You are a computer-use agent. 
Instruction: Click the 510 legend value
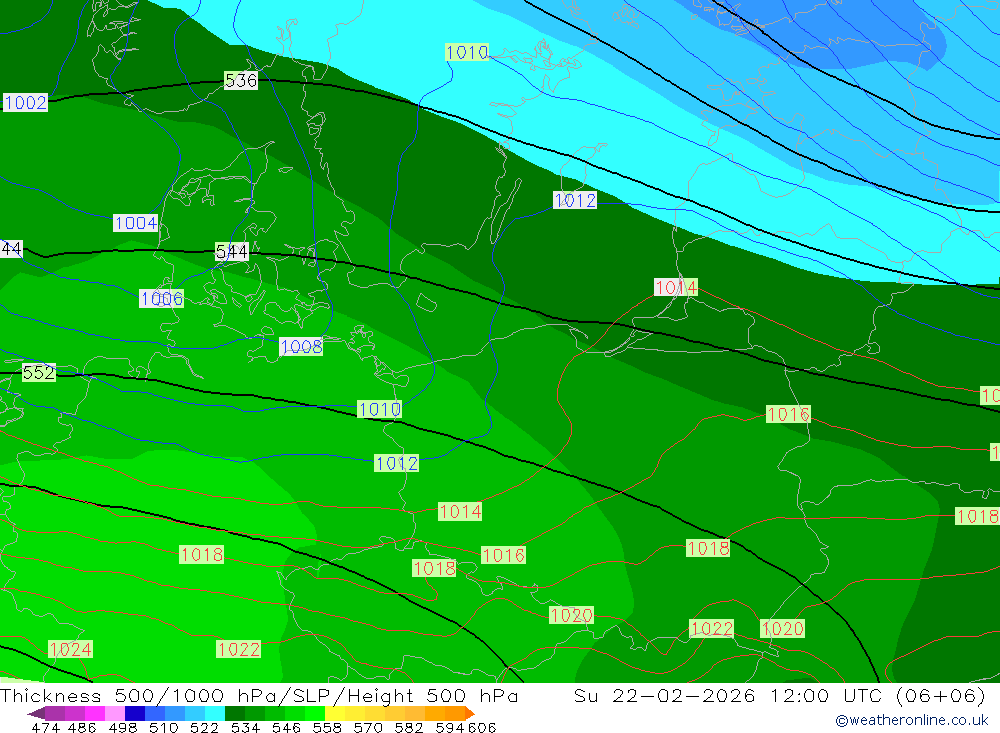coord(164,728)
